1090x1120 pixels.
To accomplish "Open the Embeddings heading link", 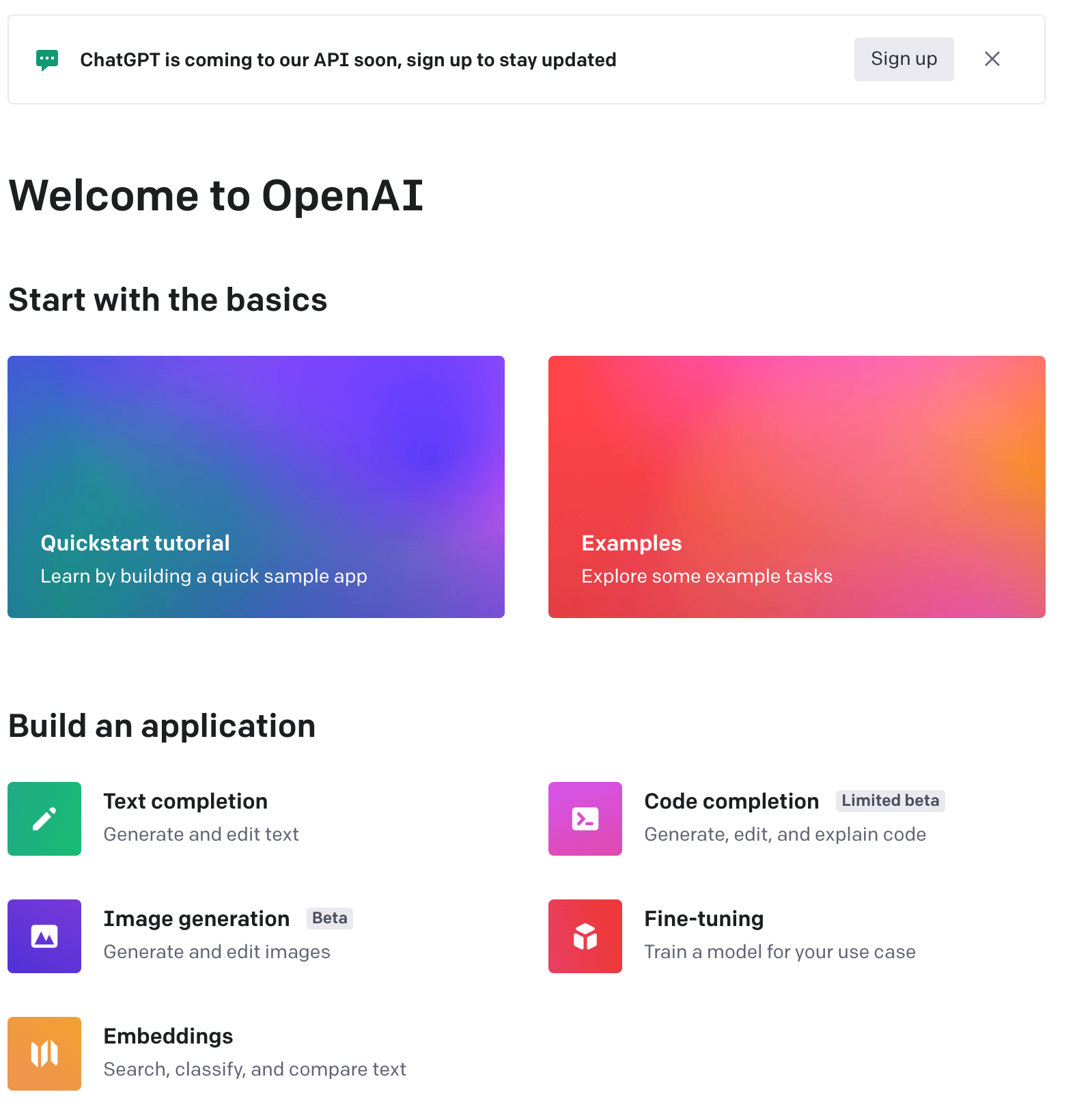I will click(168, 1036).
